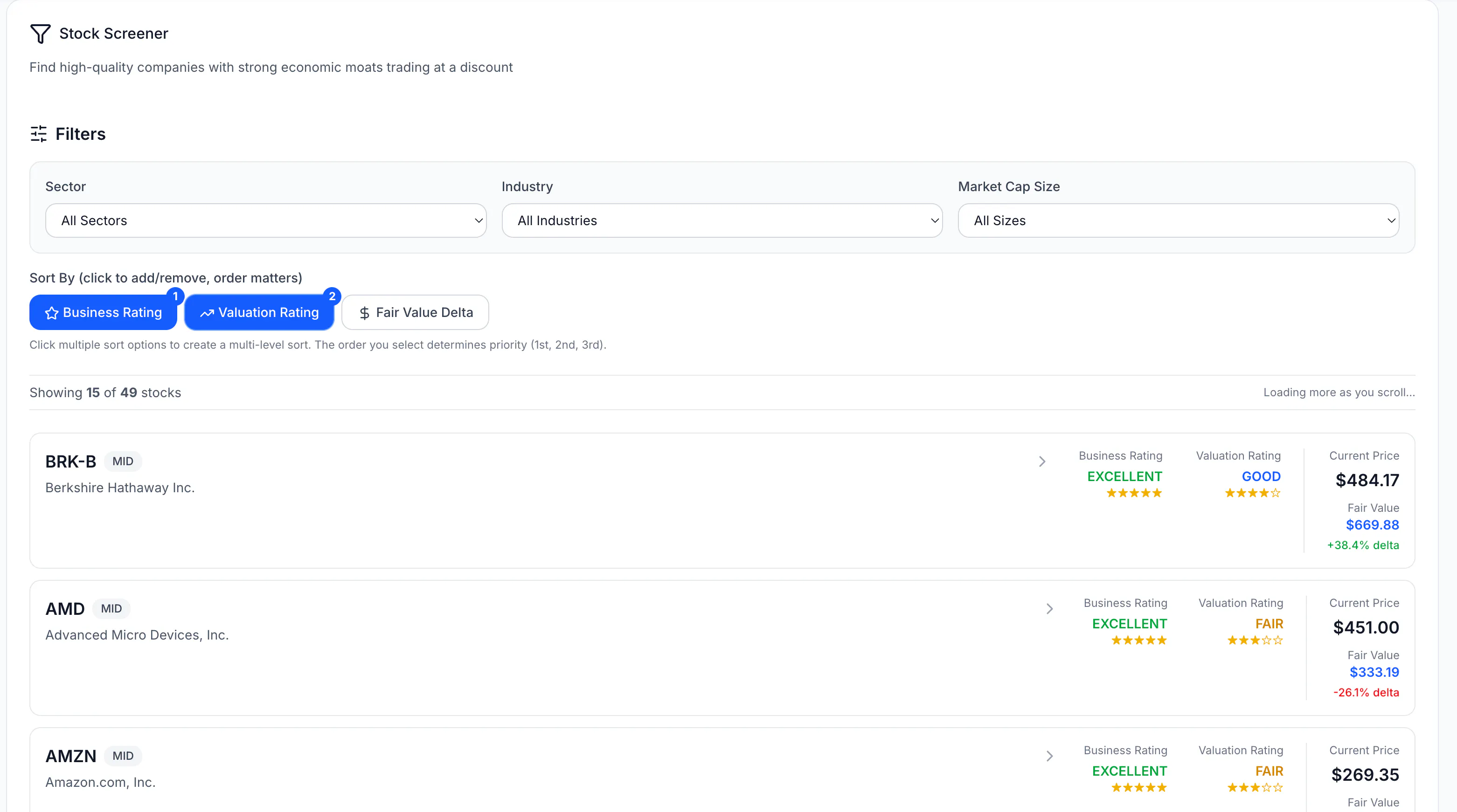Image resolution: width=1457 pixels, height=812 pixels.
Task: Click the trending arrow icon in Valuation Rating
Action: tap(207, 313)
